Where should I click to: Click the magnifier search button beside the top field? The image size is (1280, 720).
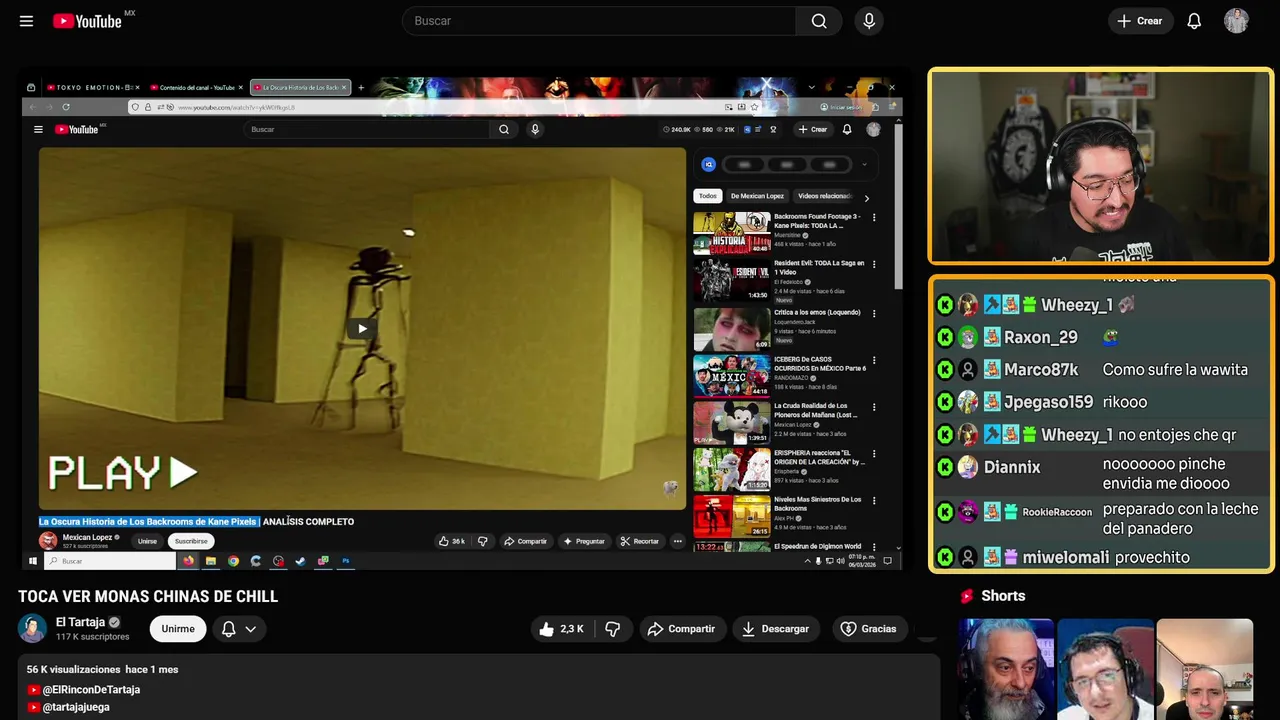819,21
